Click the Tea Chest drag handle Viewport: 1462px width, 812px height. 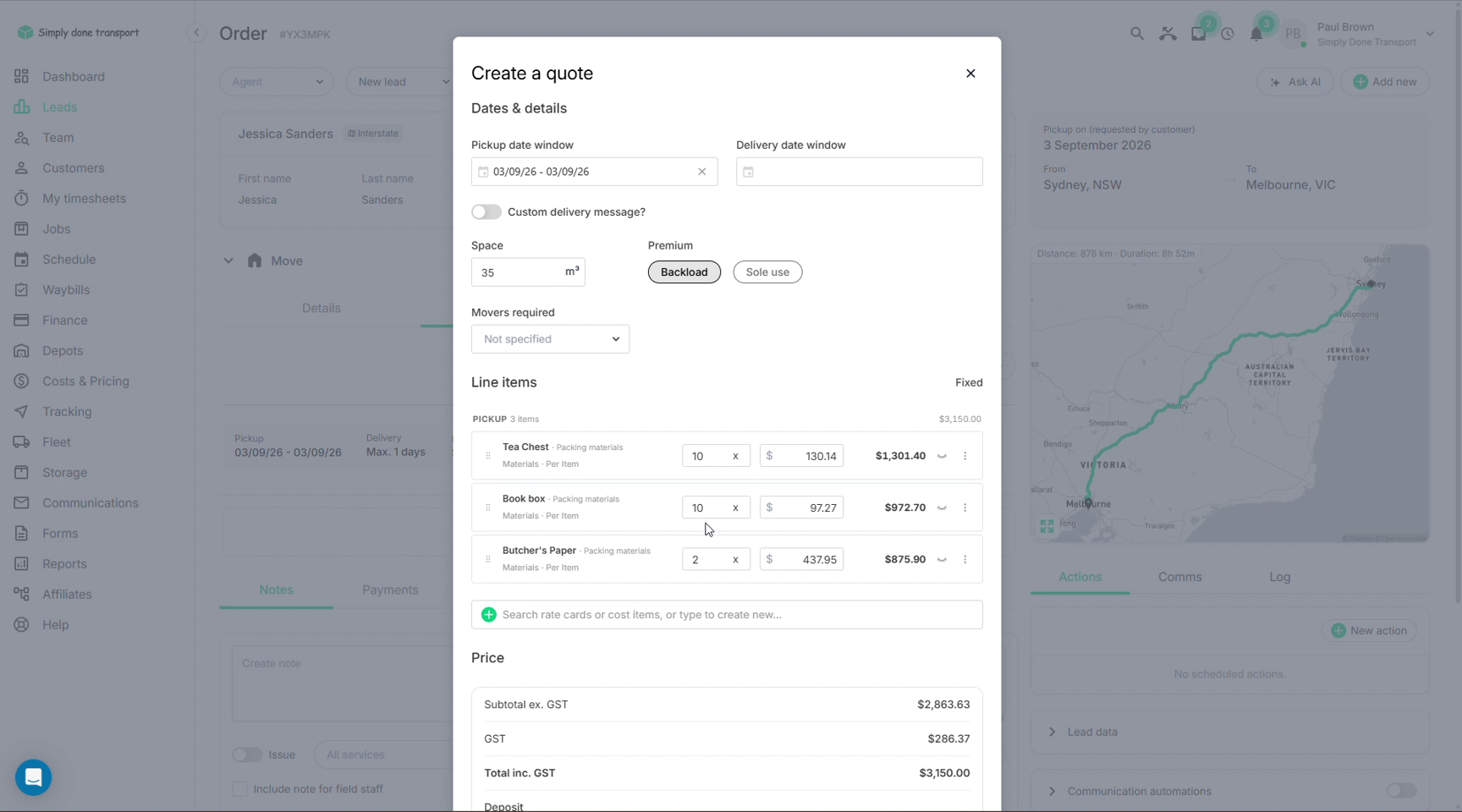point(487,456)
